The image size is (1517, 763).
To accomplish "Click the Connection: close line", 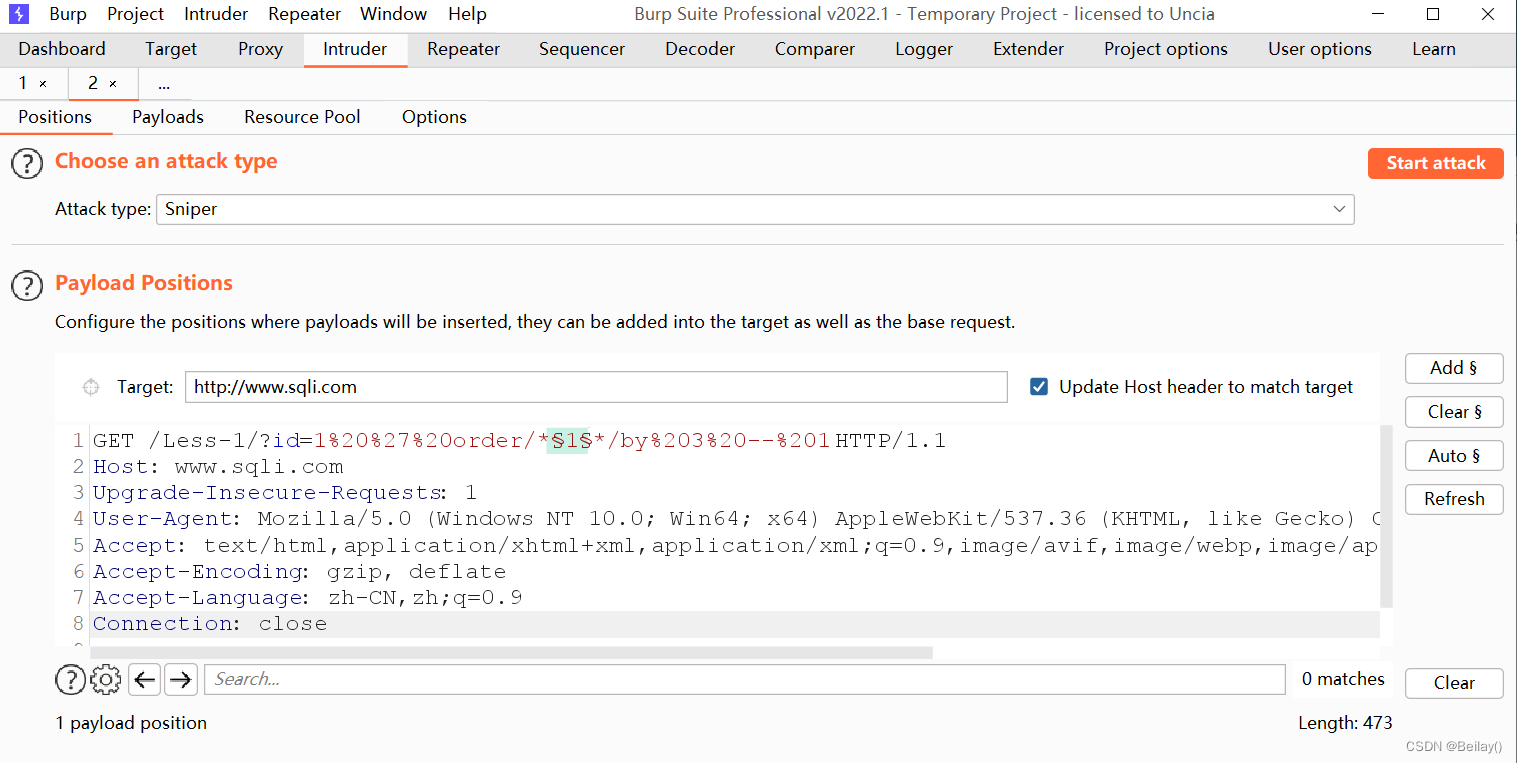I will click(210, 624).
